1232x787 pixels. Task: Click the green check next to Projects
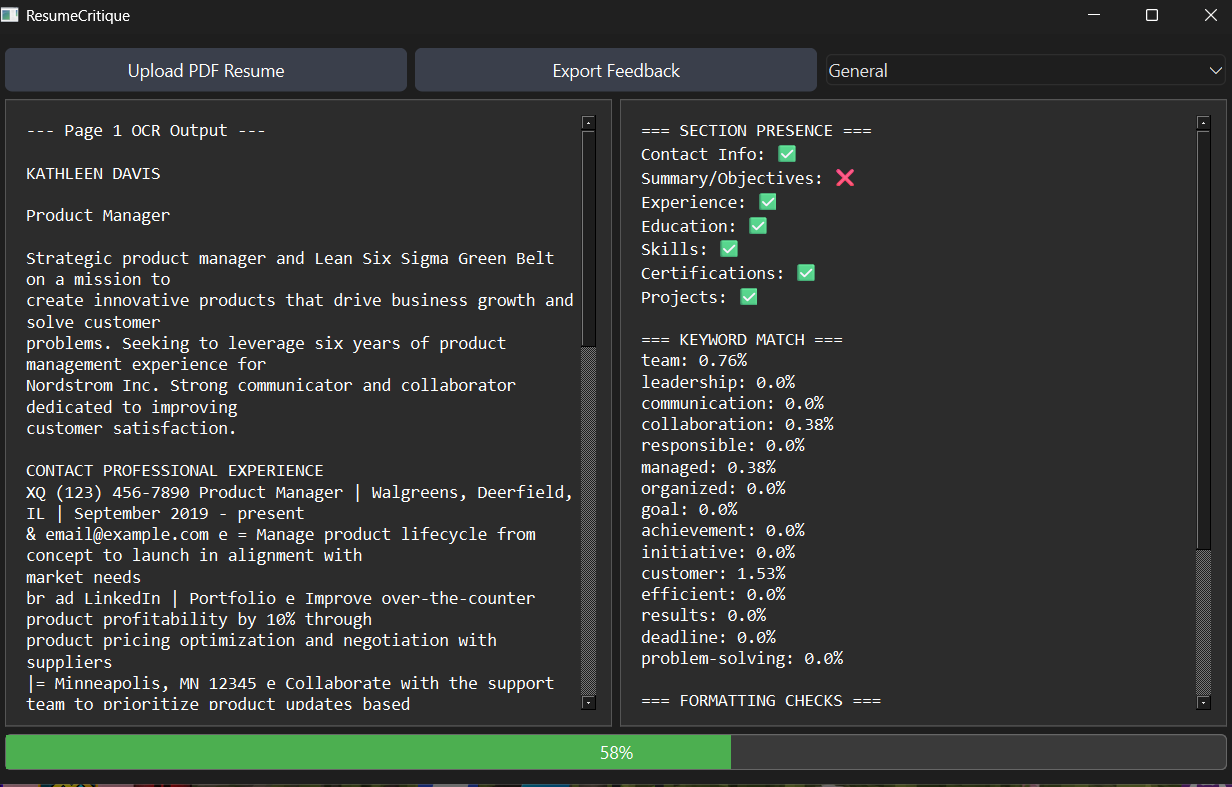(x=749, y=297)
